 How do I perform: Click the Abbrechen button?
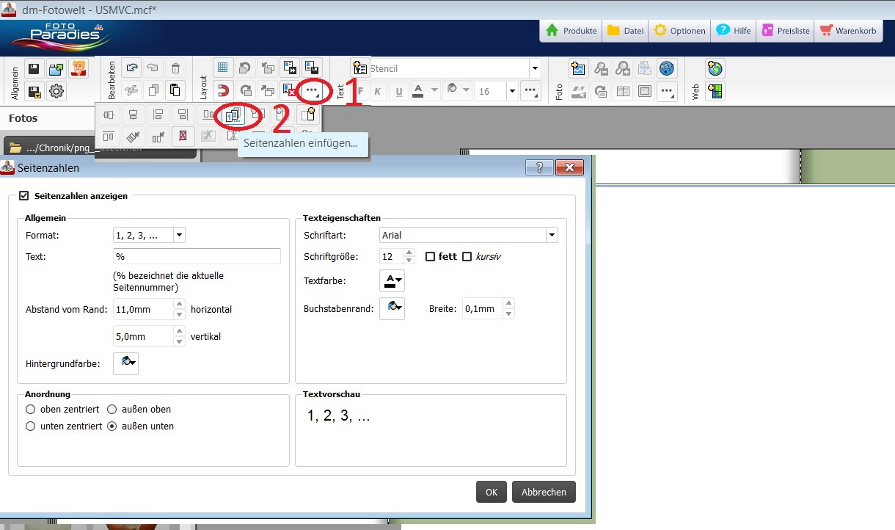pyautogui.click(x=544, y=491)
